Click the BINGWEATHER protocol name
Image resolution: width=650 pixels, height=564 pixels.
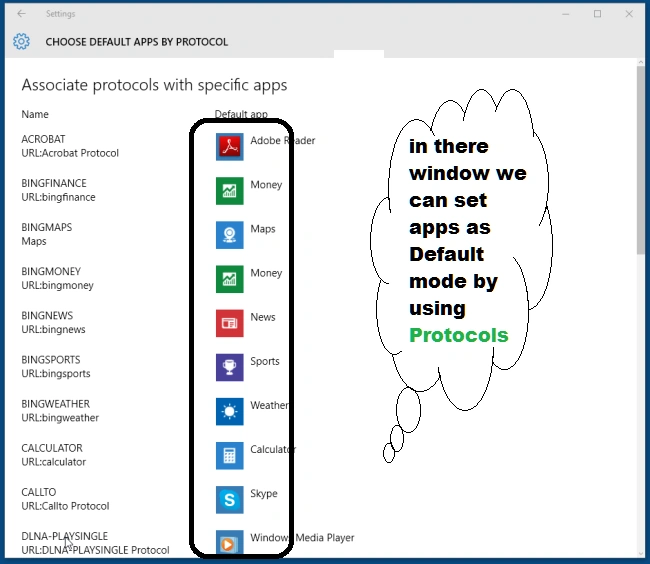pos(56,404)
